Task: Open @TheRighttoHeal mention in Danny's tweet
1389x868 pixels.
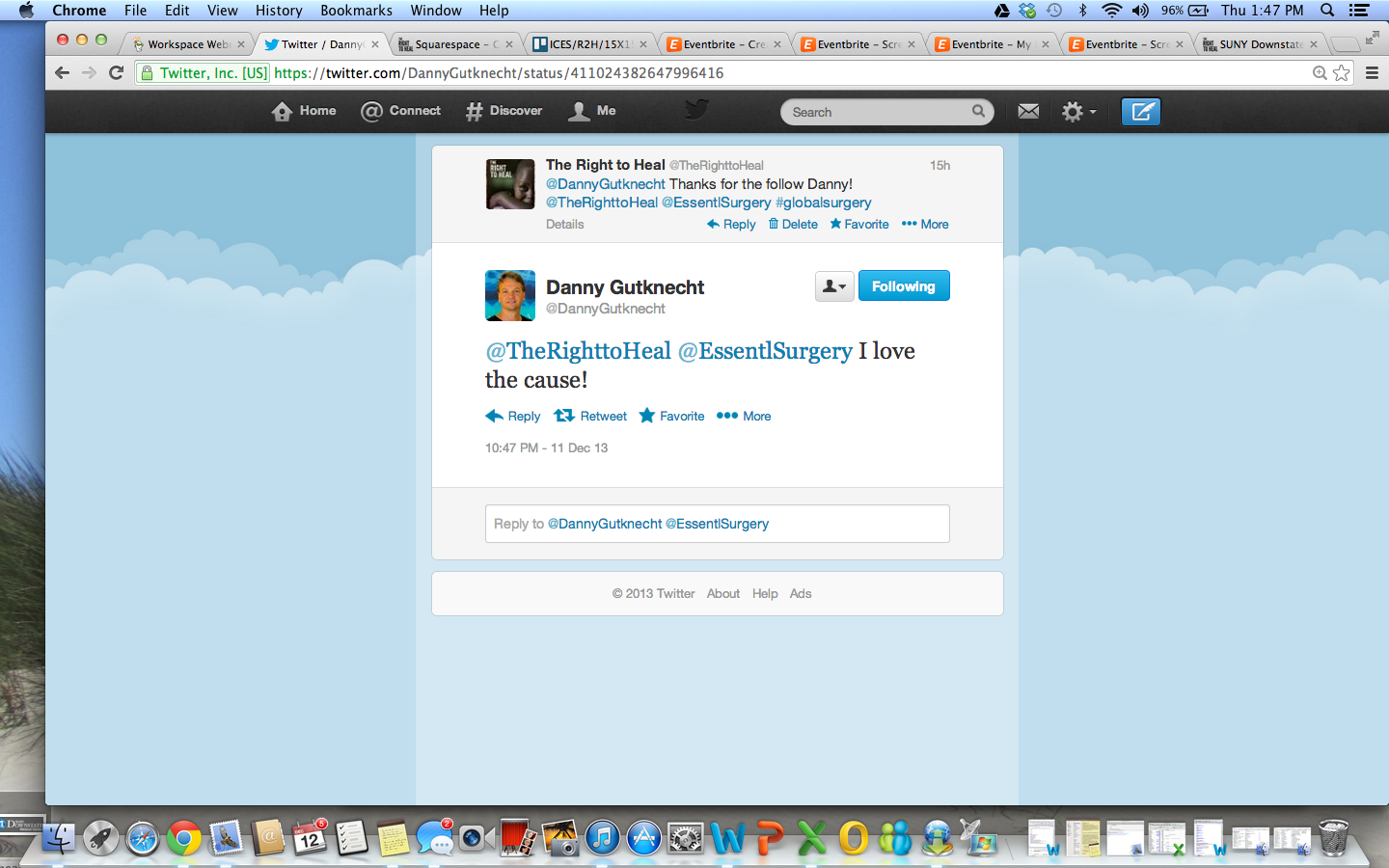Action: (578, 351)
